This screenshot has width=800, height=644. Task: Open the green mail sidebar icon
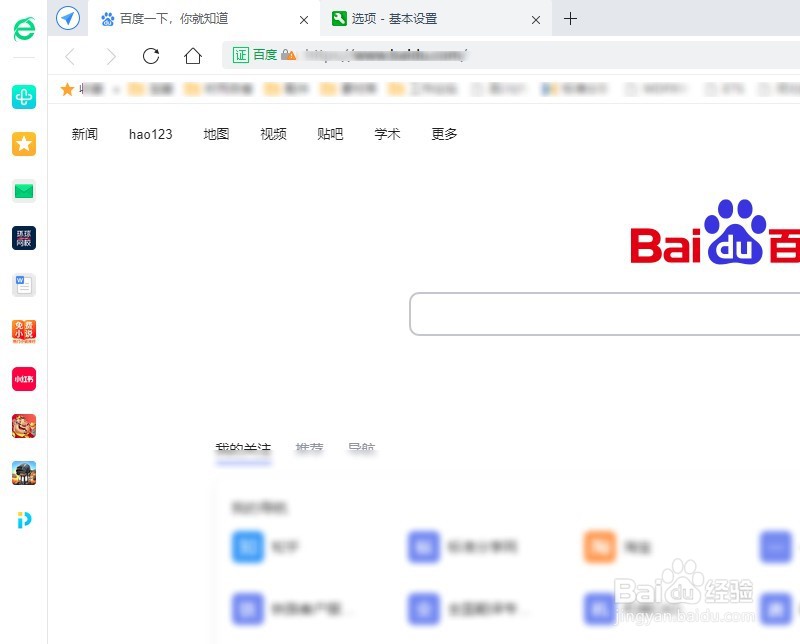point(24,191)
